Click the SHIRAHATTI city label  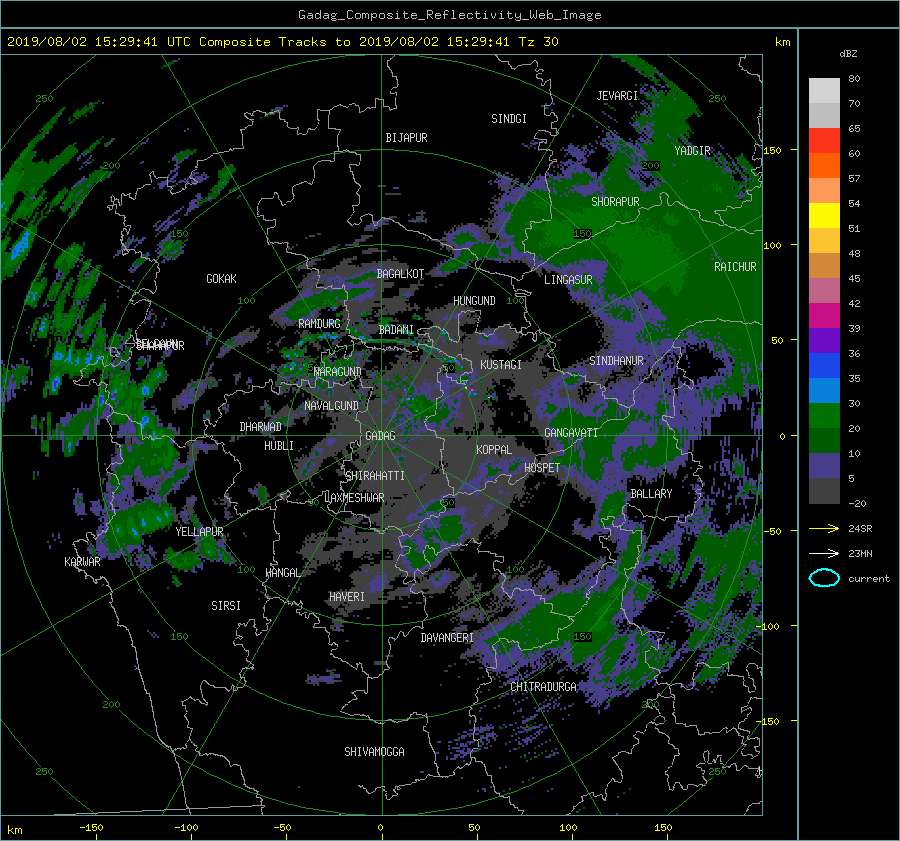tap(375, 476)
